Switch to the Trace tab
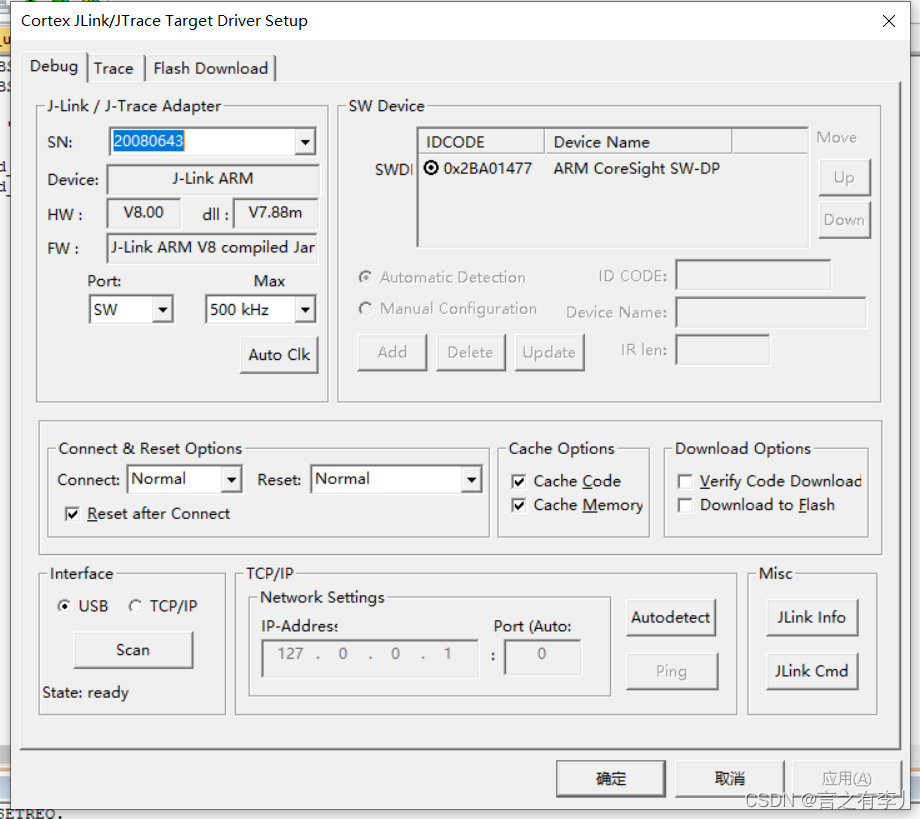The image size is (920, 819). click(x=114, y=69)
